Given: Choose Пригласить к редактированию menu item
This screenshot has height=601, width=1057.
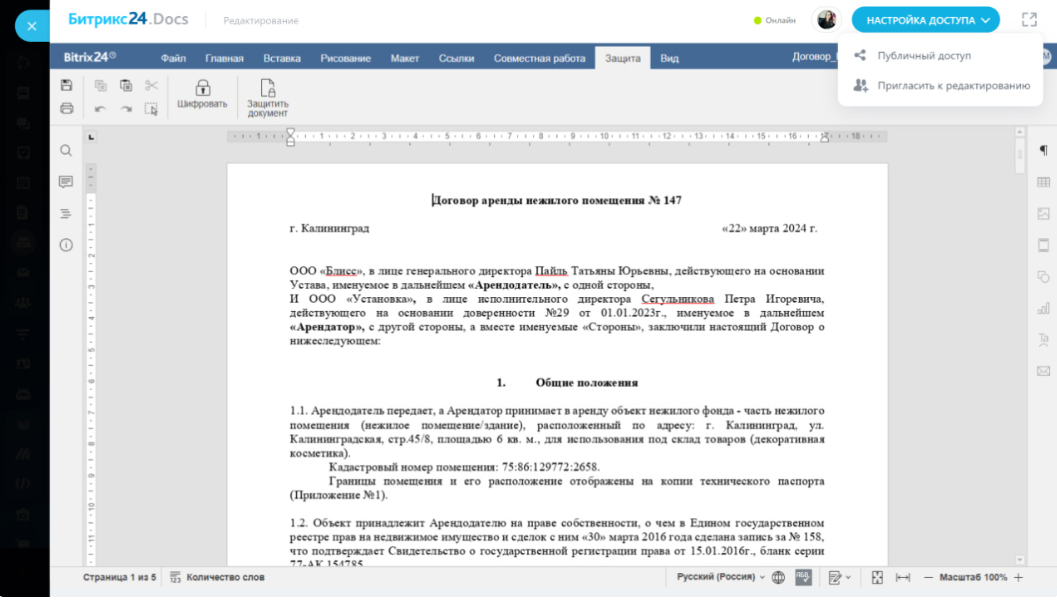Looking at the screenshot, I should click(940, 86).
